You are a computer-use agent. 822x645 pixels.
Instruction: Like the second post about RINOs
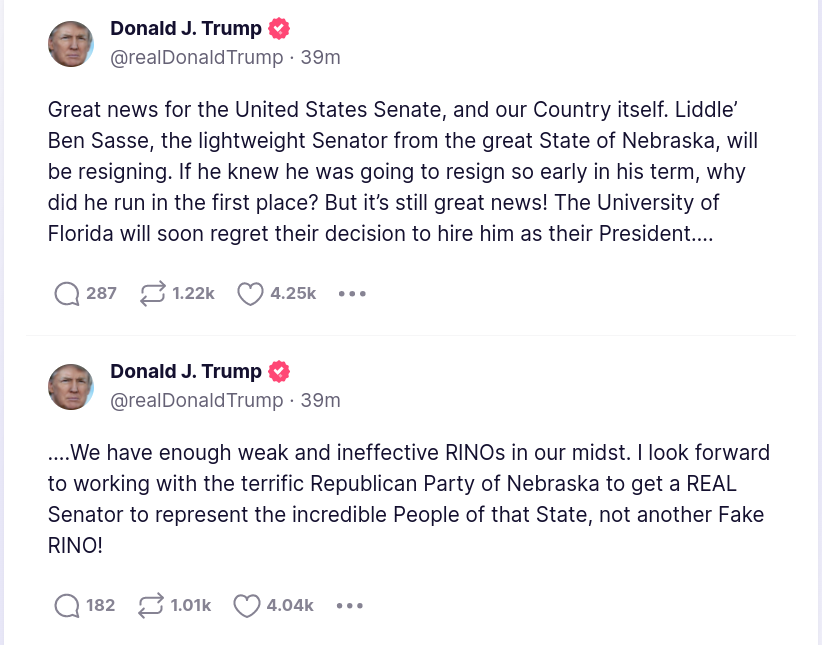tap(246, 606)
